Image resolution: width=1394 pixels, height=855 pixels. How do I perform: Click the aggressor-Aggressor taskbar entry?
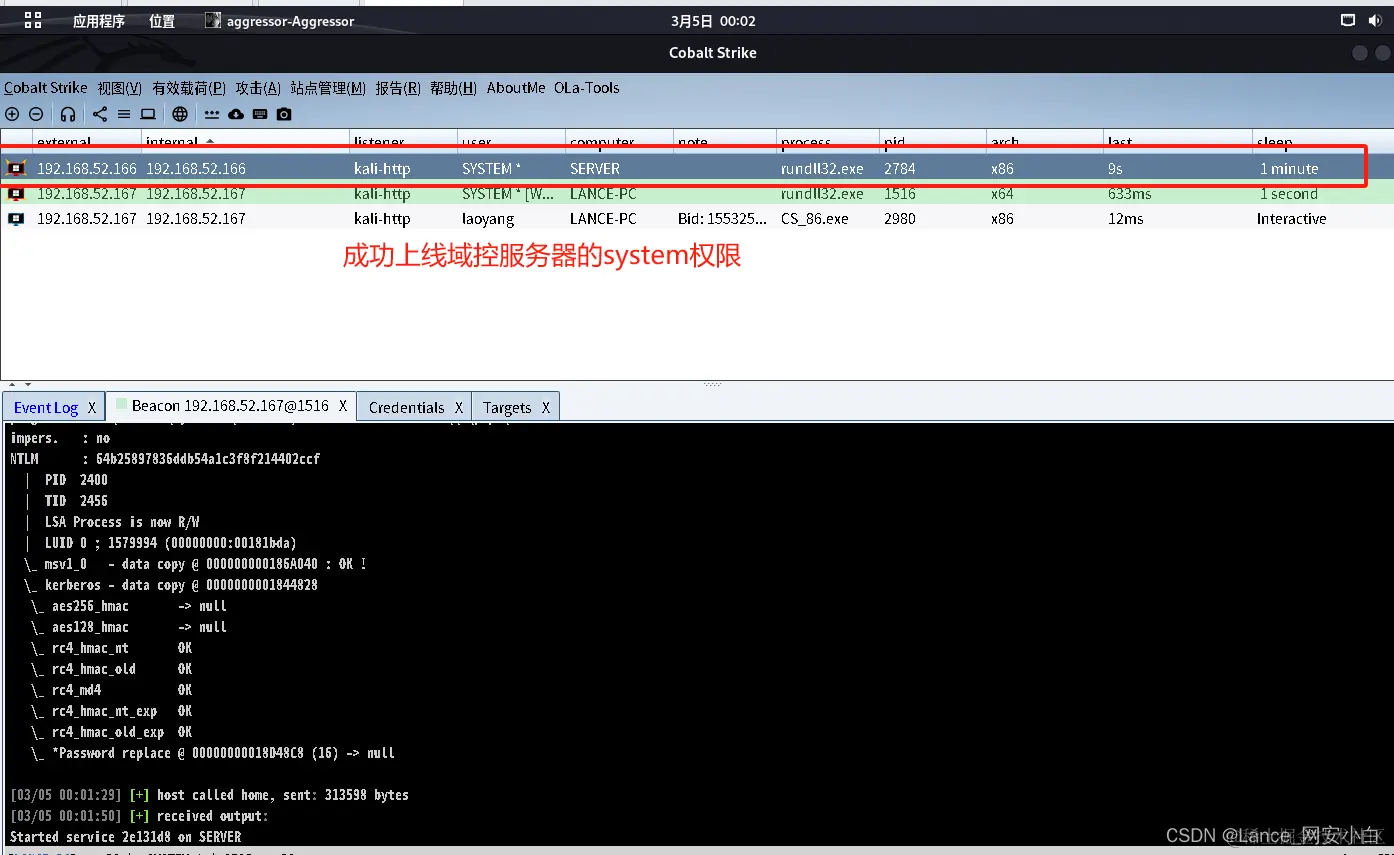(280, 21)
